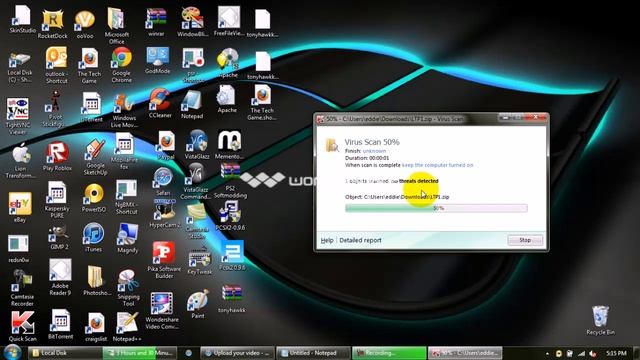Open the ooVoo desktop icon
This screenshot has width=640, height=360.
[x=85, y=24]
